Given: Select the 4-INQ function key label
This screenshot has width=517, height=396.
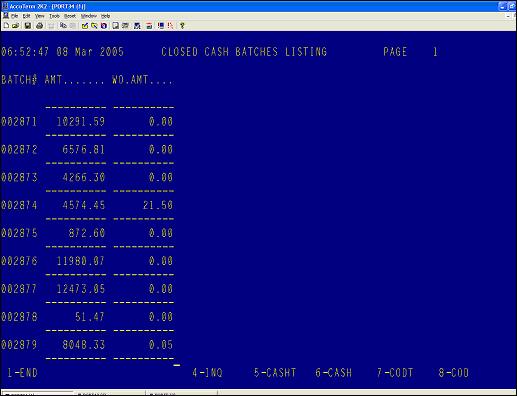Looking at the screenshot, I should 207,373.
